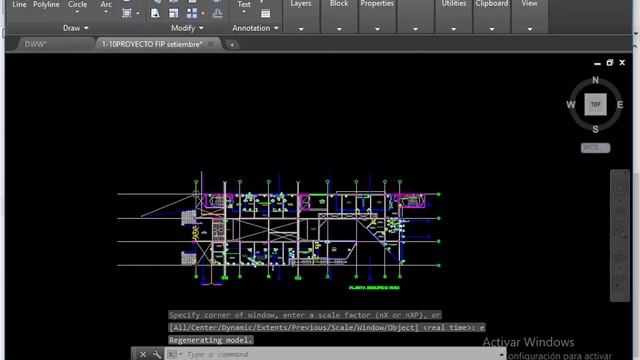640x360 pixels.
Task: Click the Offset icon in Modify panel
Action: coord(218,13)
